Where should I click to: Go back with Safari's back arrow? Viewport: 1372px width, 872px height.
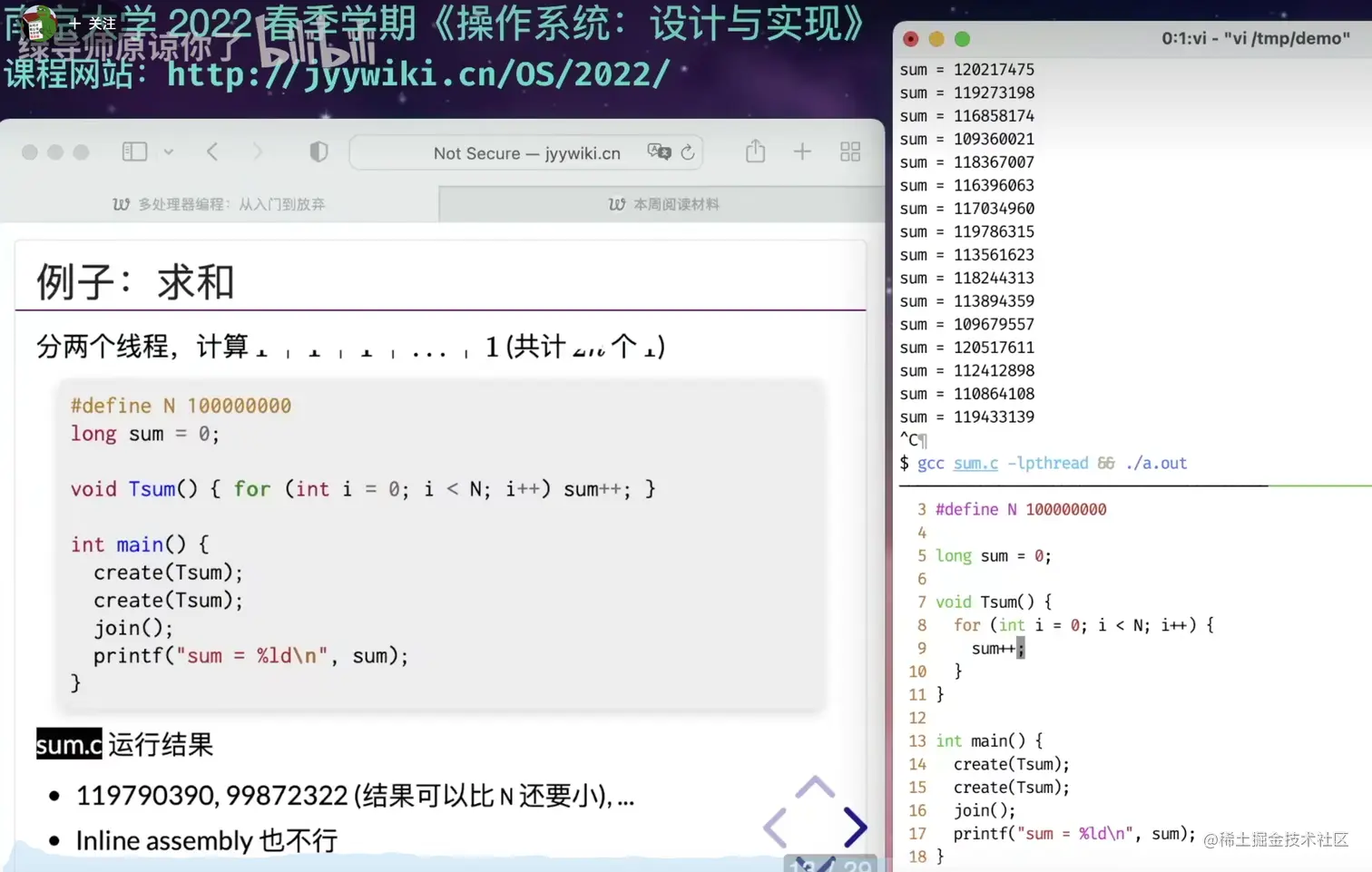pos(212,152)
